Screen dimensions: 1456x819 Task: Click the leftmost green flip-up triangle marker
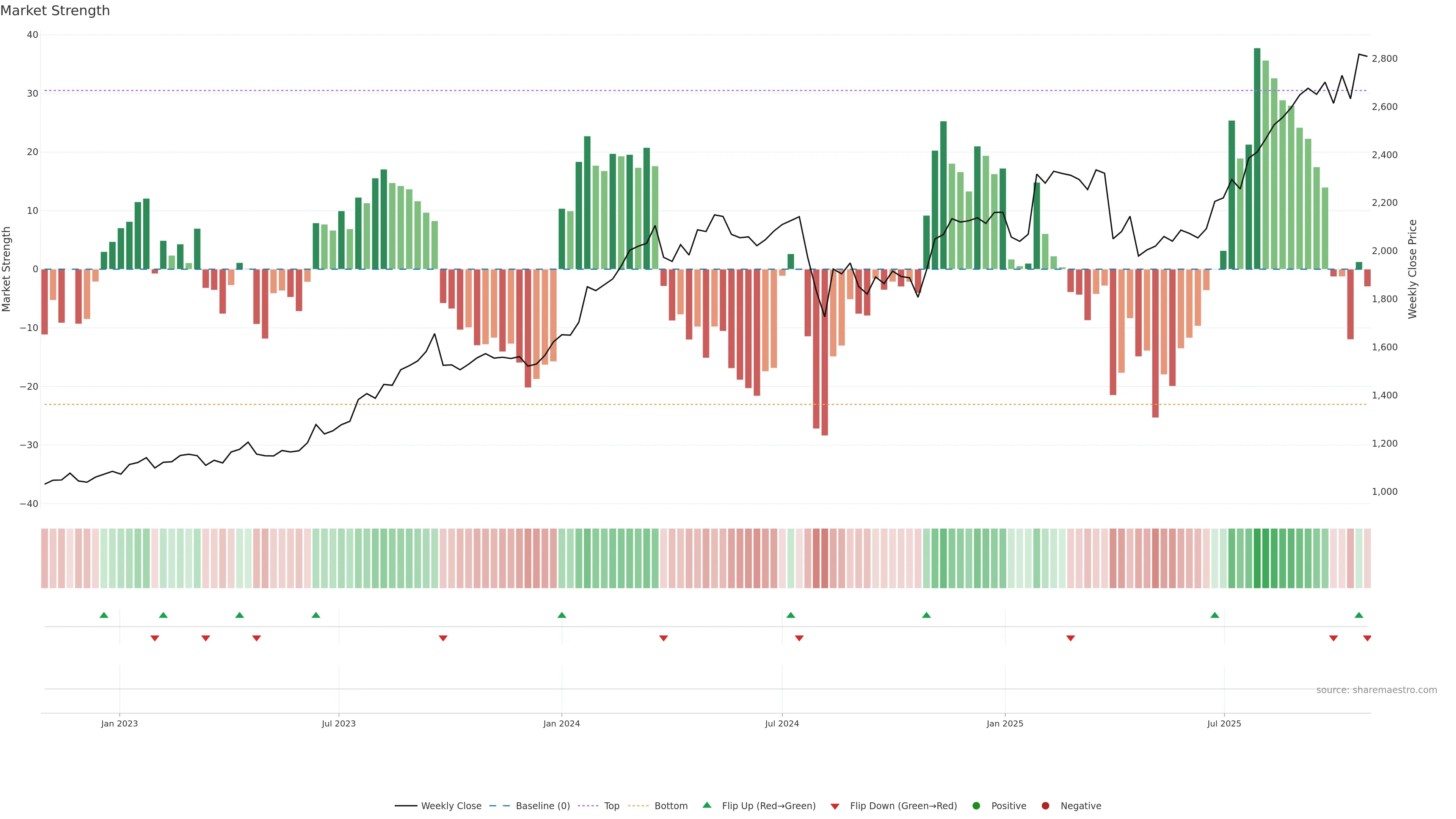pyautogui.click(x=104, y=615)
